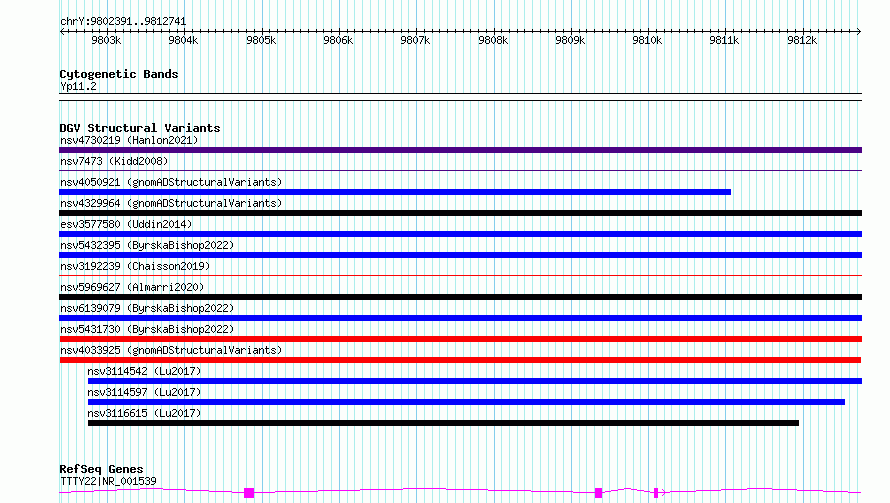Select blue bar under nsv6139079

[x=460, y=318]
